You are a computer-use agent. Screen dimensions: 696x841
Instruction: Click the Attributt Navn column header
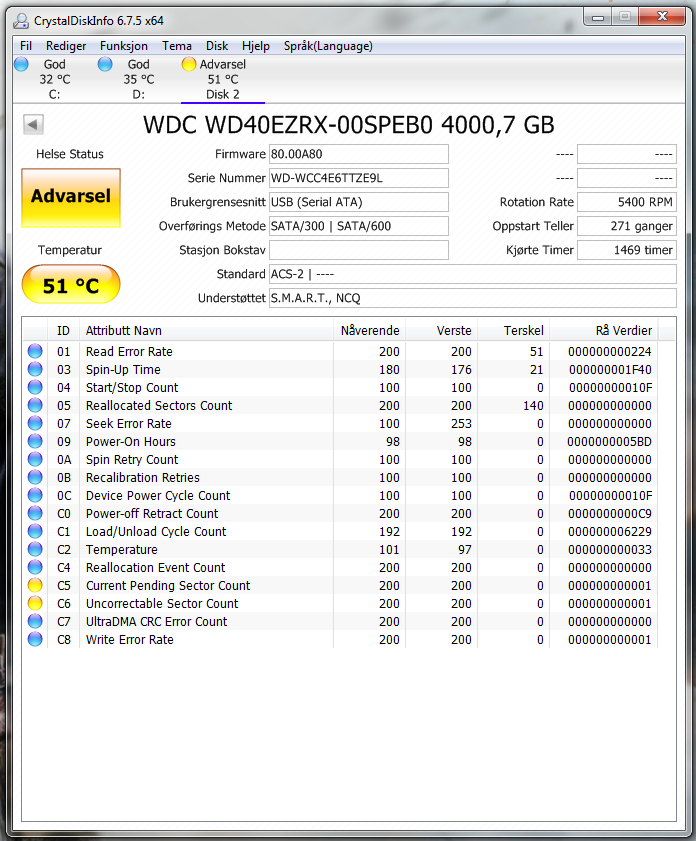click(206, 330)
